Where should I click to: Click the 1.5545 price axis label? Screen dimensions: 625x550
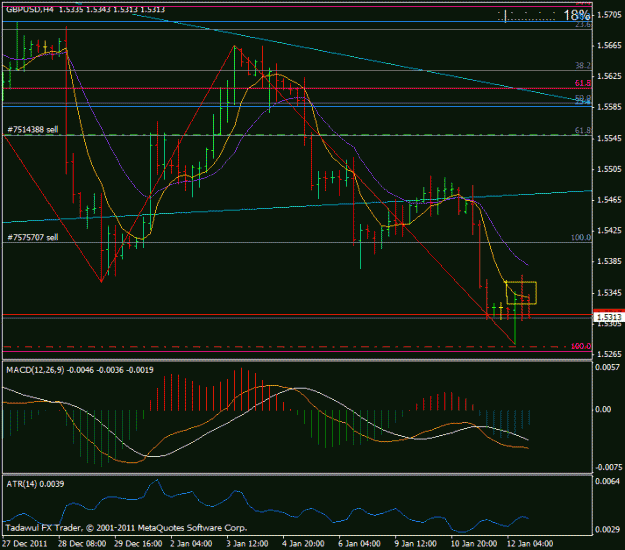(609, 138)
